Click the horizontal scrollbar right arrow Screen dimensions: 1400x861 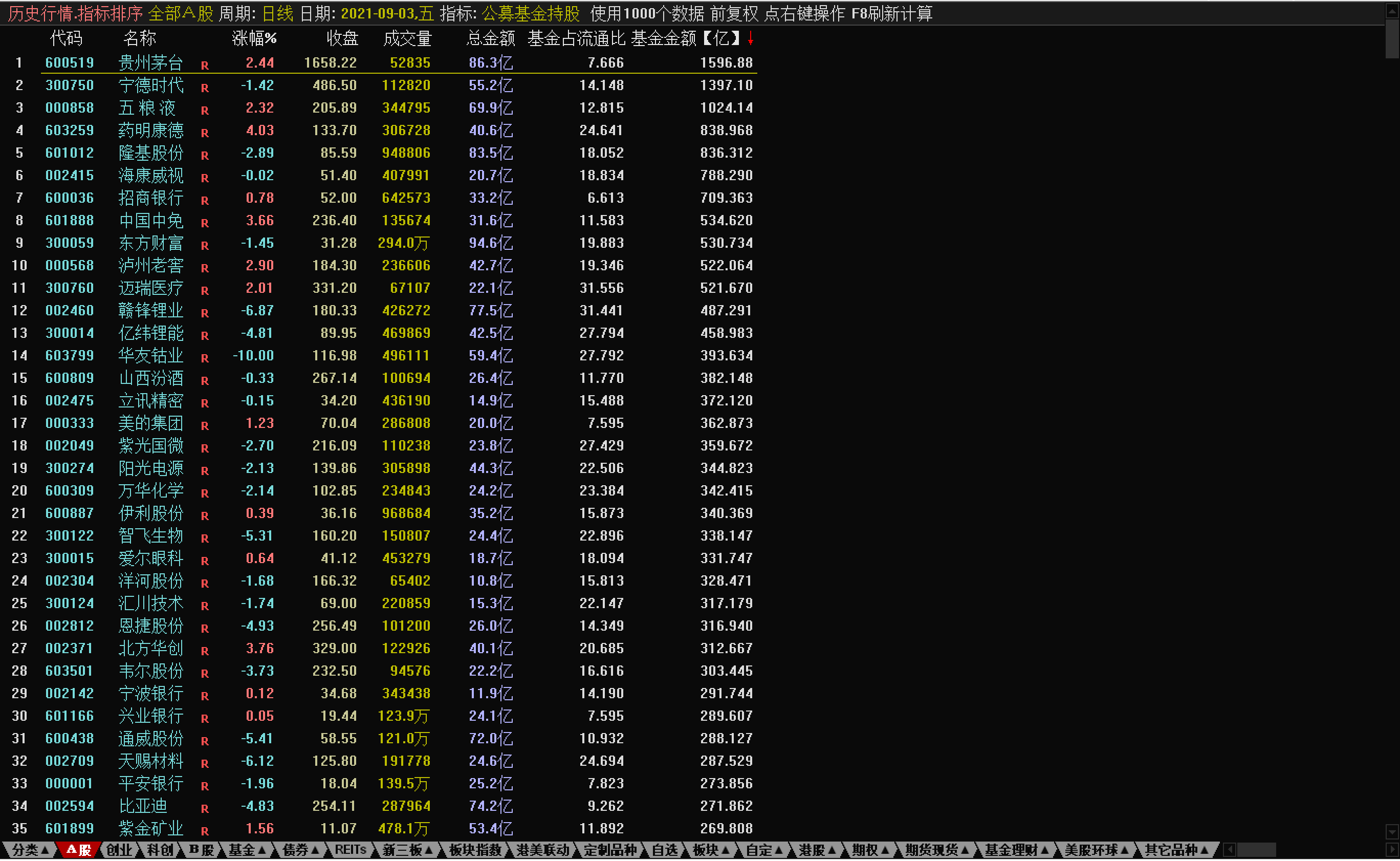coord(1392,850)
